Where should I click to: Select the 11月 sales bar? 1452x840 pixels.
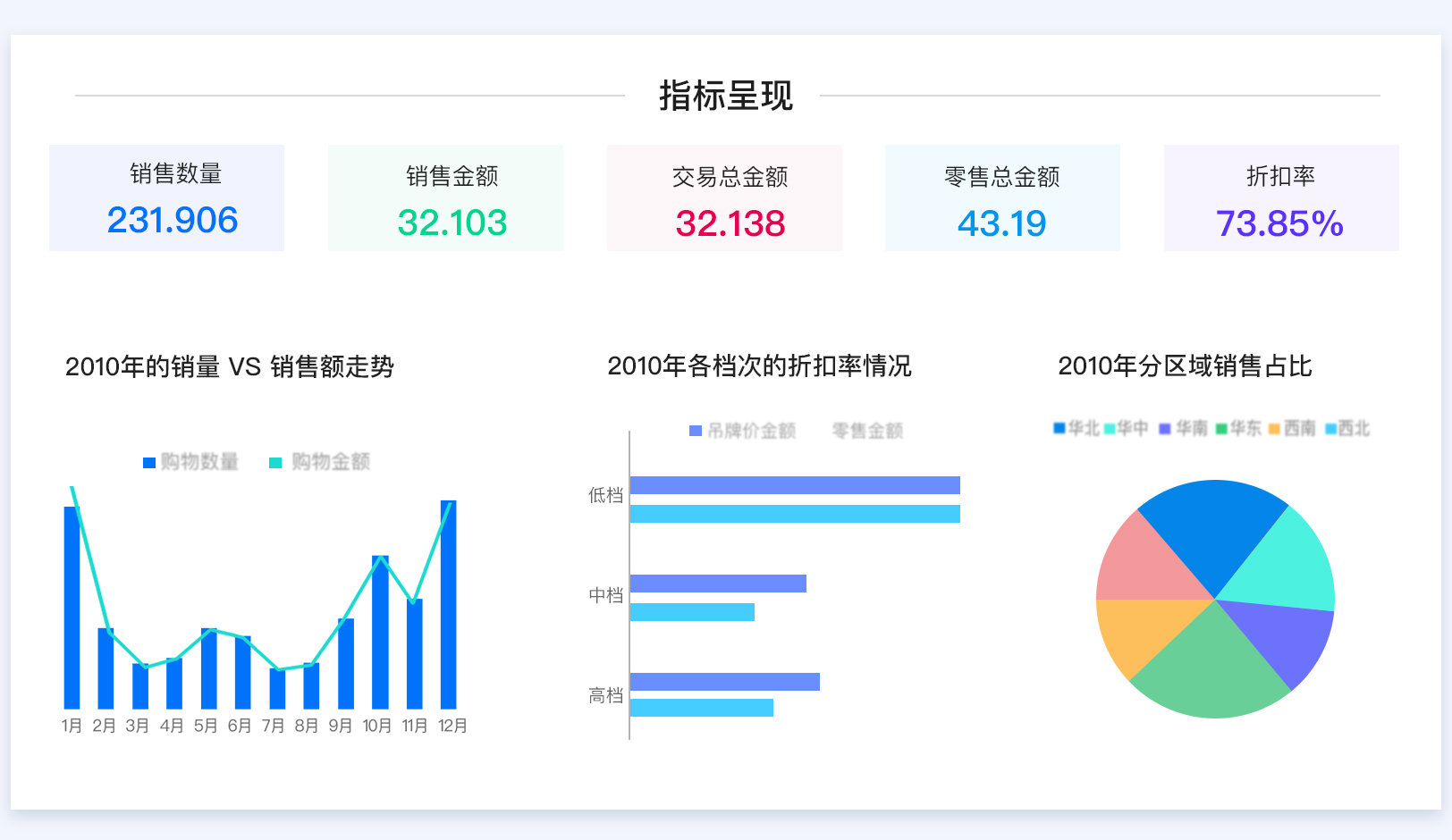414,654
